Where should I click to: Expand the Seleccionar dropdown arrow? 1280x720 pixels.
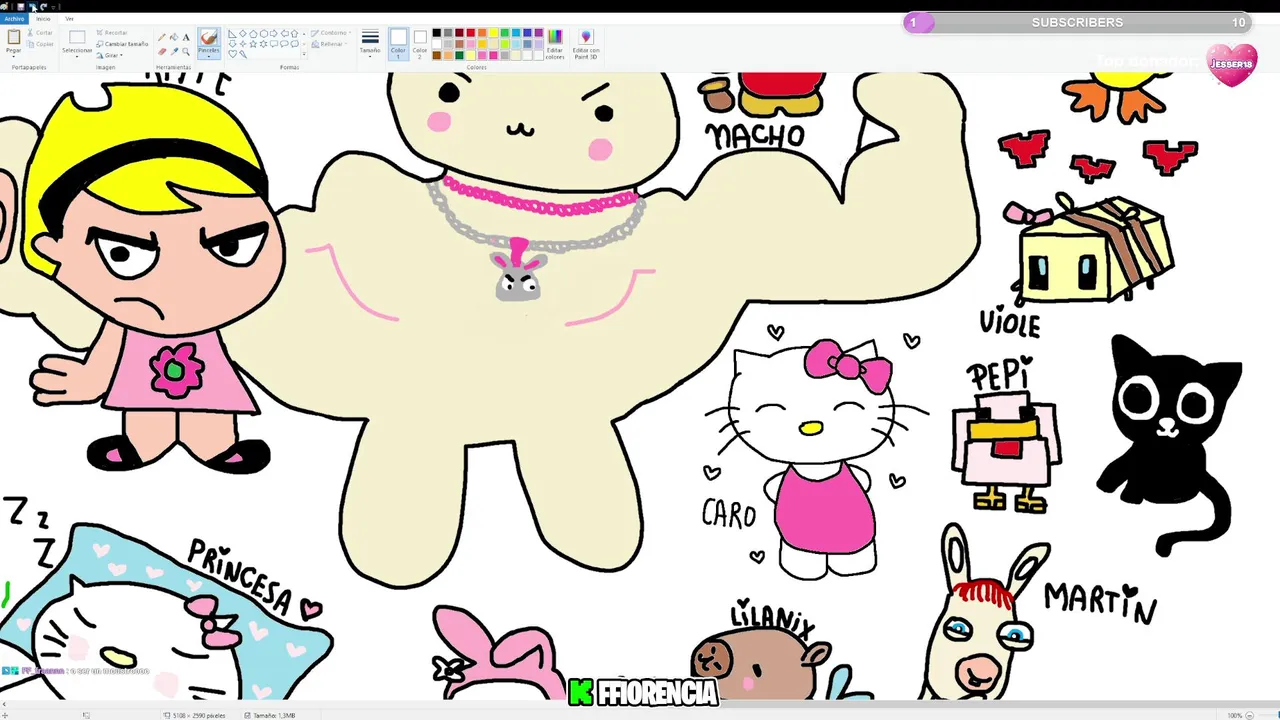[x=77, y=56]
